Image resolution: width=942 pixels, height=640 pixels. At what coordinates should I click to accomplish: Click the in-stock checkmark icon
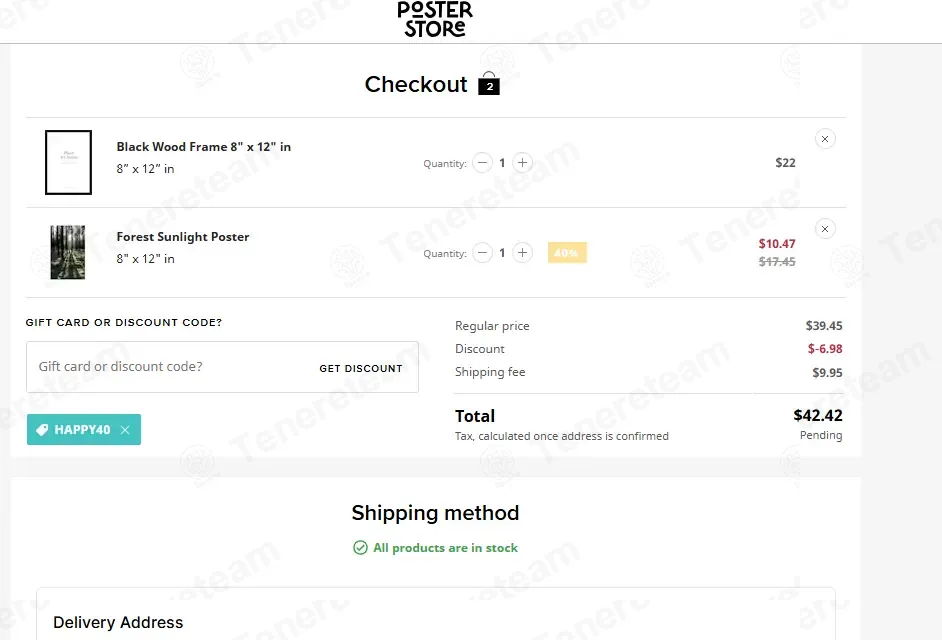360,548
